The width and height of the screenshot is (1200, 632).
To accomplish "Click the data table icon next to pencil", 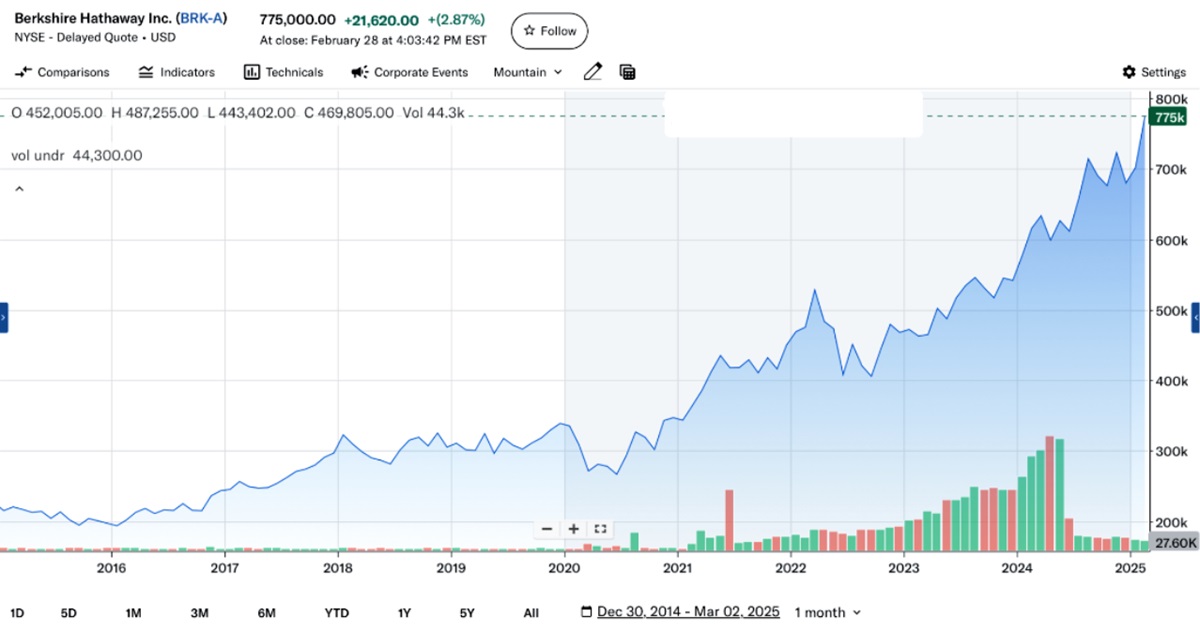I will coord(628,72).
